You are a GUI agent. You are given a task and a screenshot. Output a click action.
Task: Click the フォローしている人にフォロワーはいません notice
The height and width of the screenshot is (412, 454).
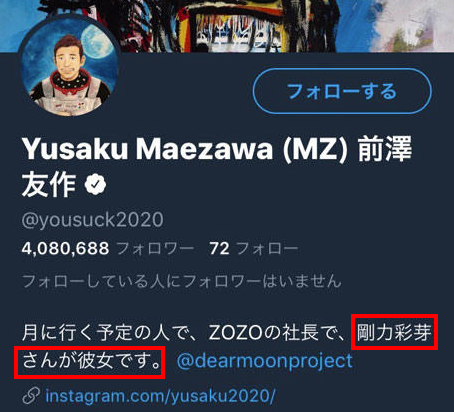182,281
